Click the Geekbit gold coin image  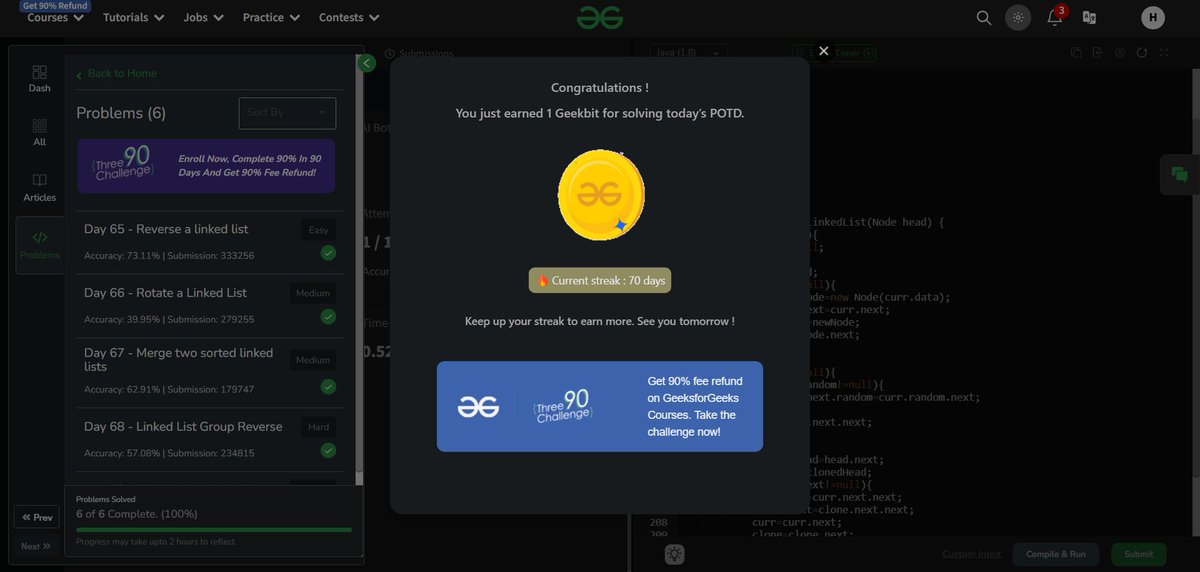pos(600,196)
